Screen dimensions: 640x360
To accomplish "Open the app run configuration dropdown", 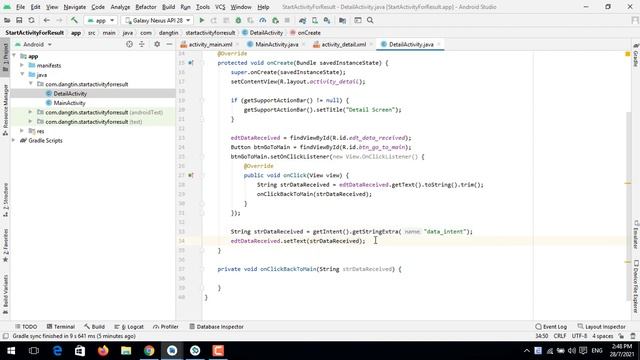I will tap(101, 20).
